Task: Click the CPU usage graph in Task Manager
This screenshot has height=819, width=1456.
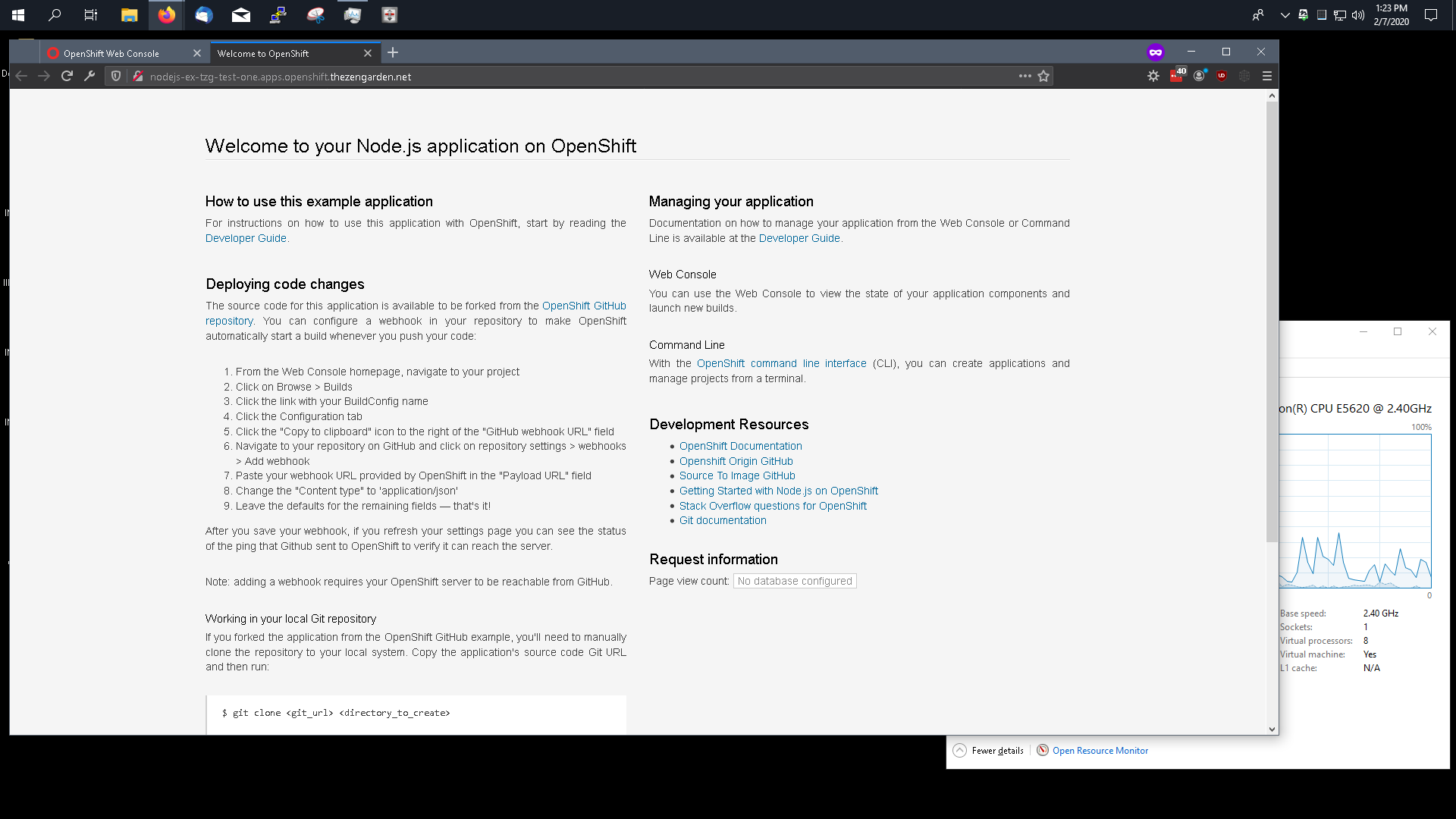Action: click(x=1355, y=511)
